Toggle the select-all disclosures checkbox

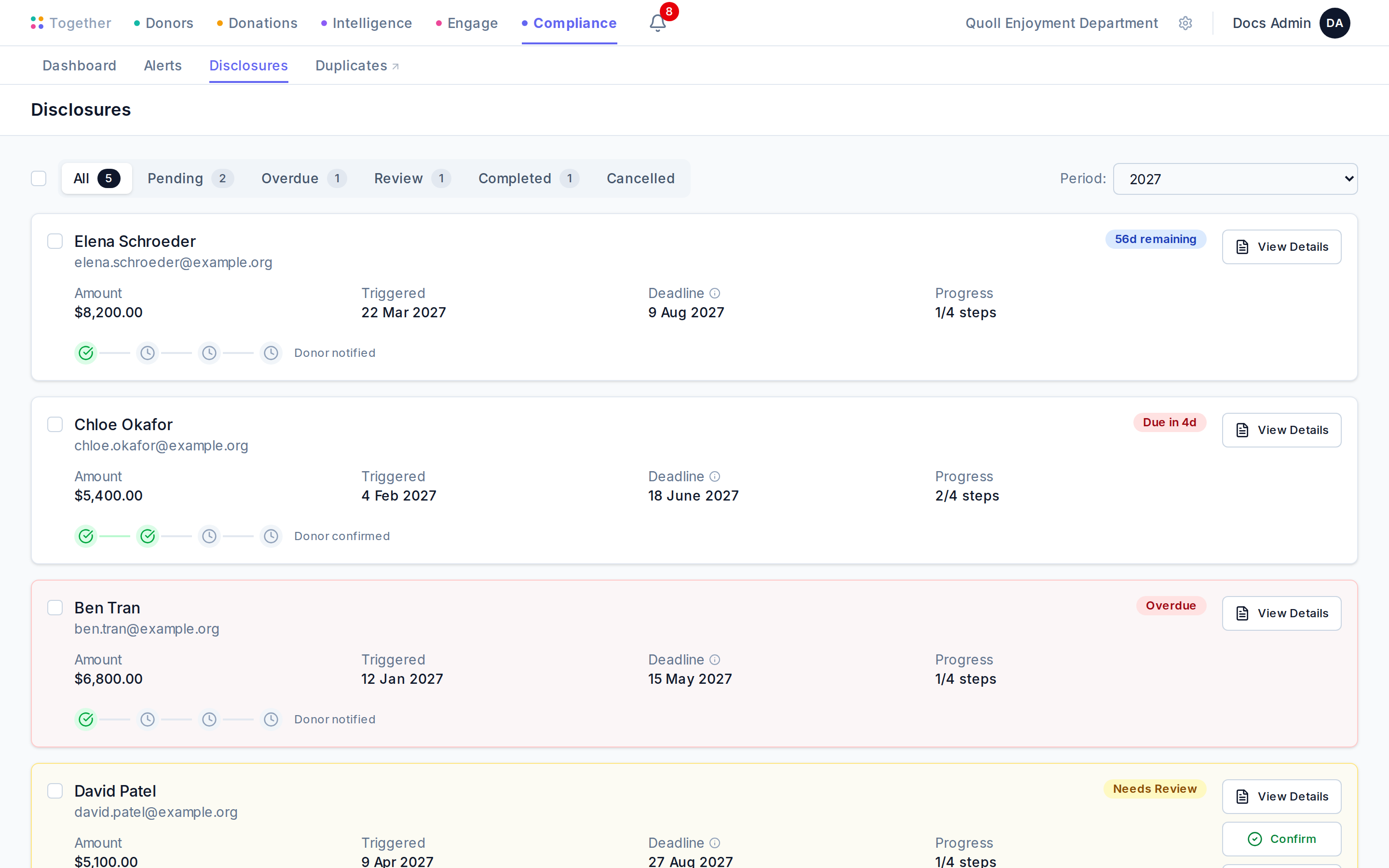click(x=39, y=178)
